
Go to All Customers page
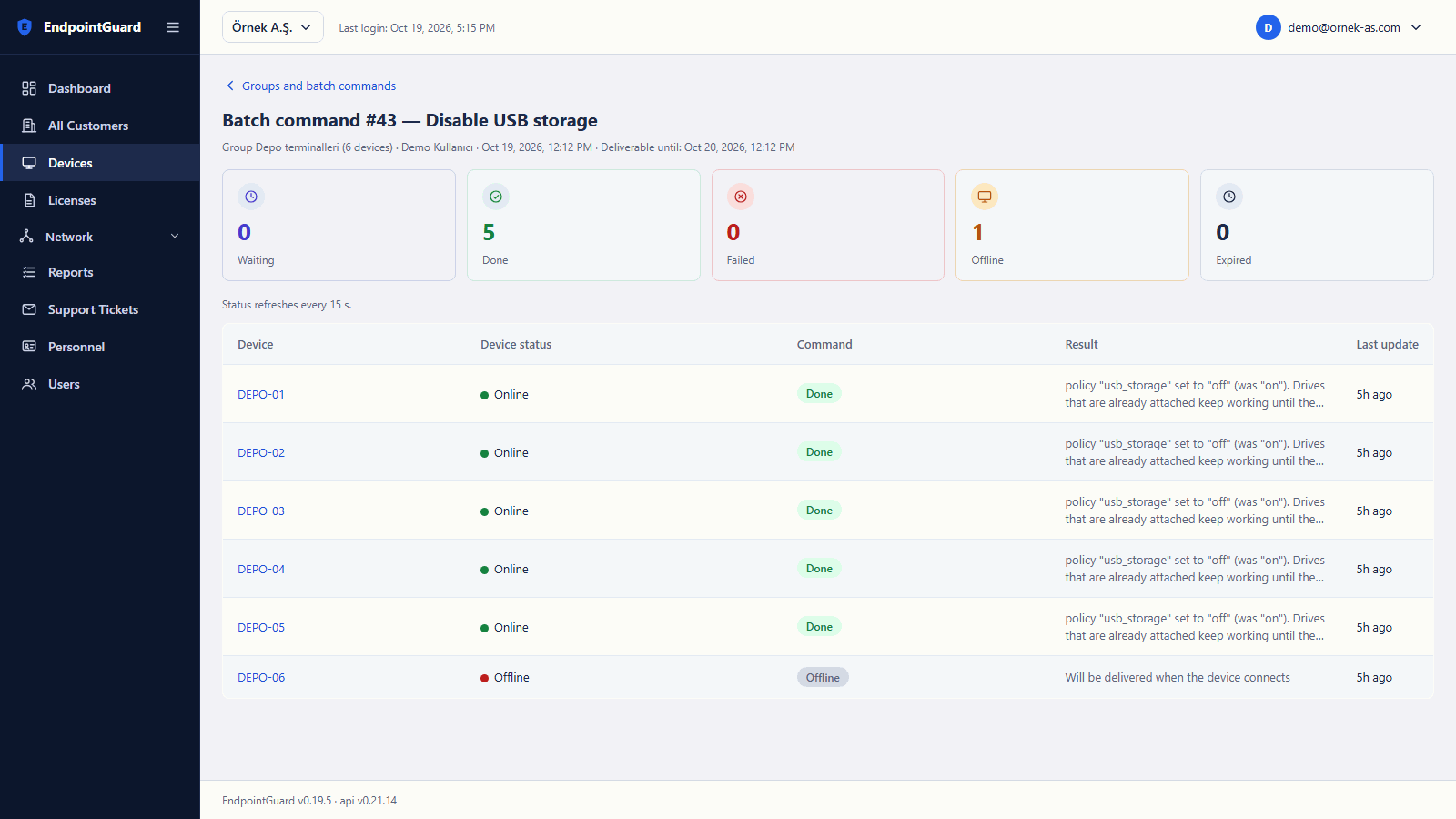click(x=100, y=126)
